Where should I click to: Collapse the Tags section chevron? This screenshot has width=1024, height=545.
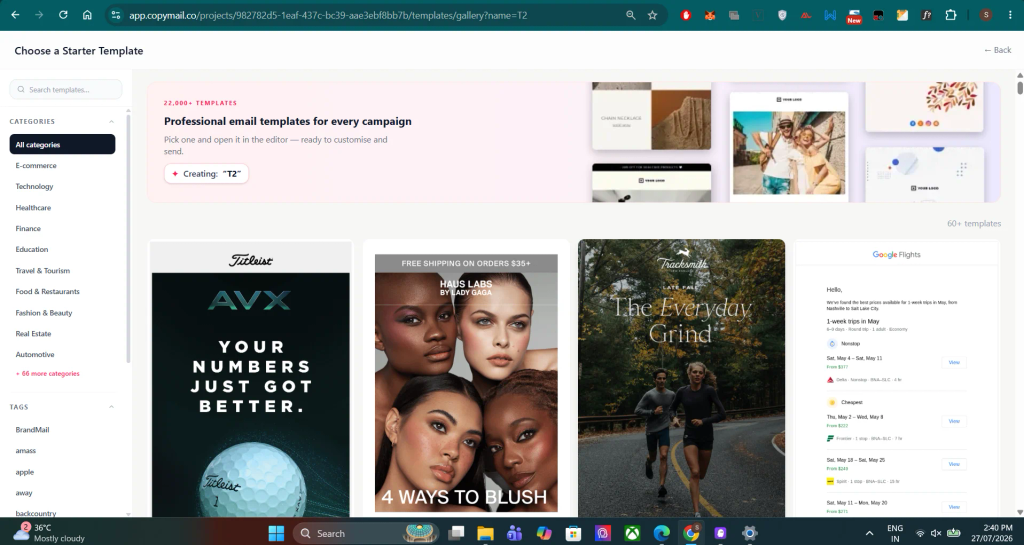click(x=111, y=407)
